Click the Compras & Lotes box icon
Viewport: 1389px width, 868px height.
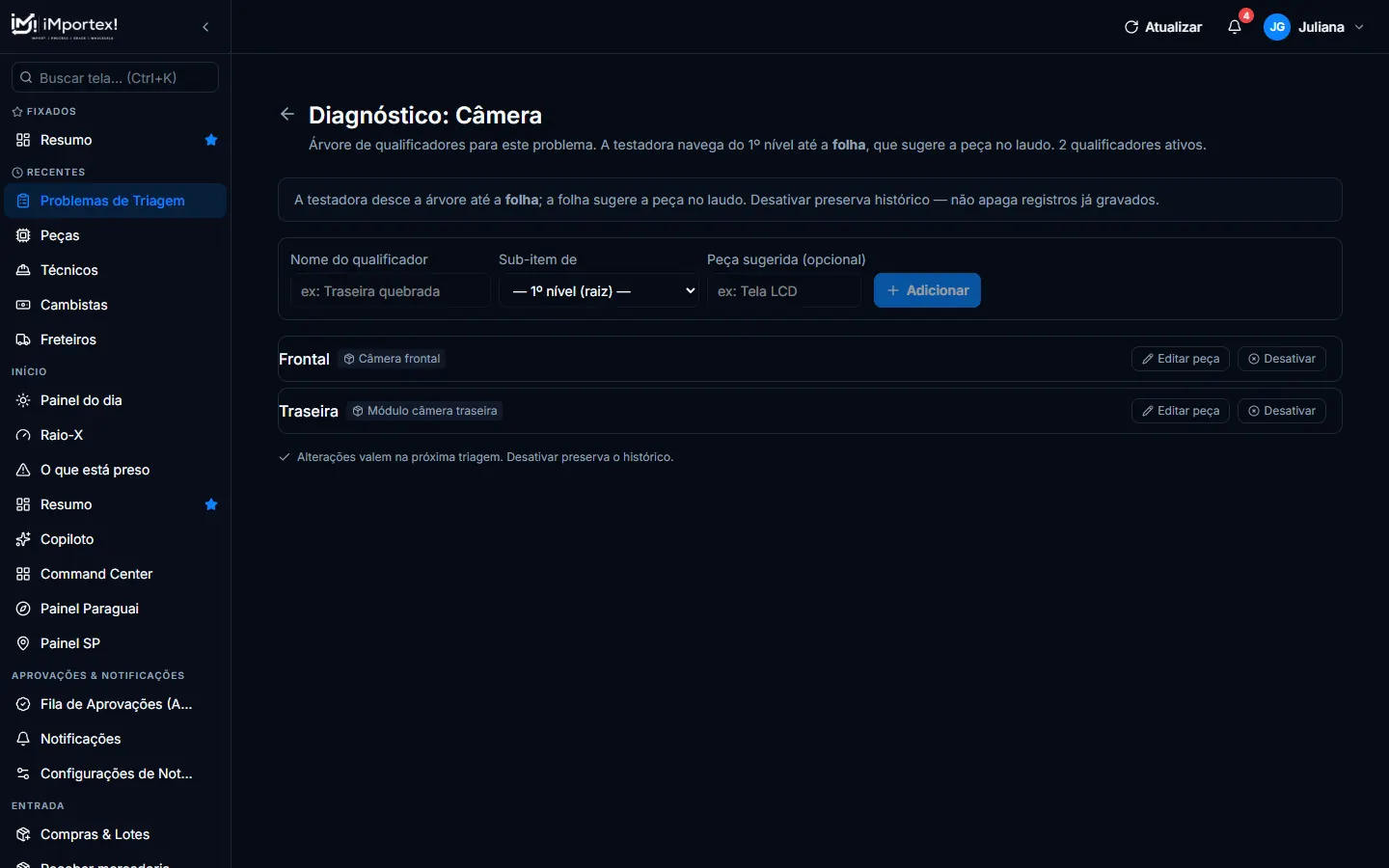pyautogui.click(x=23, y=834)
